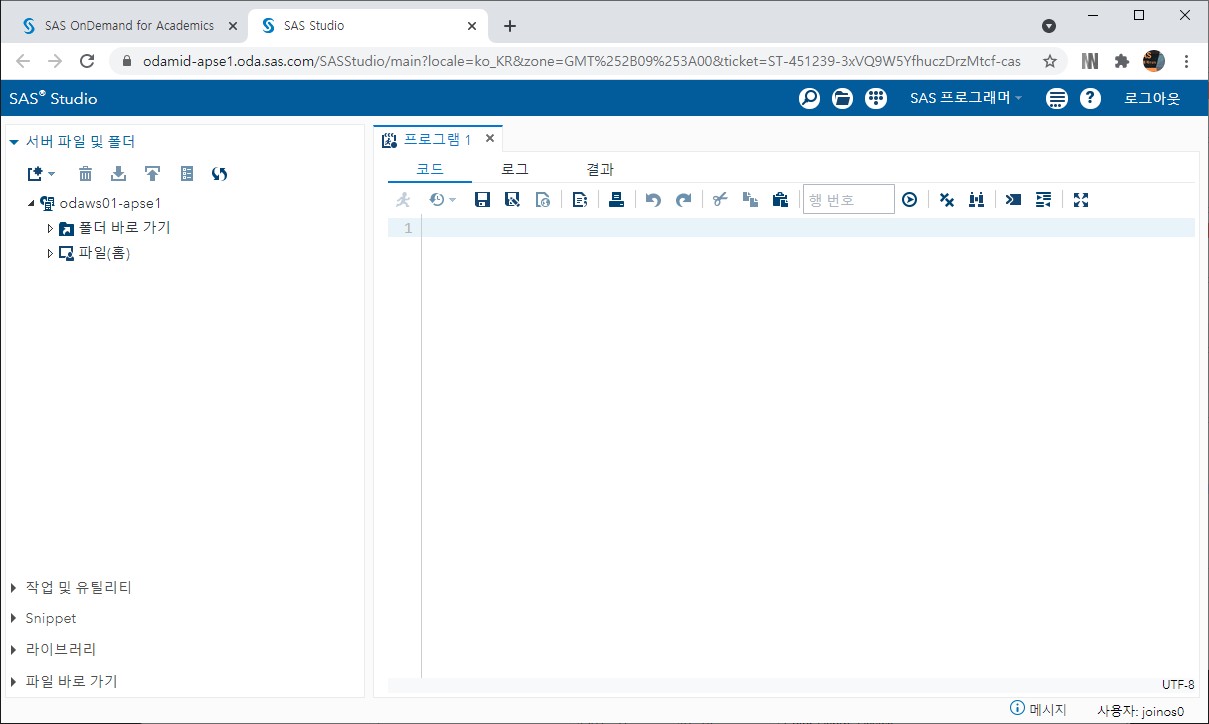Cut selection with the scissors icon
The height and width of the screenshot is (724, 1209).
(x=720, y=200)
